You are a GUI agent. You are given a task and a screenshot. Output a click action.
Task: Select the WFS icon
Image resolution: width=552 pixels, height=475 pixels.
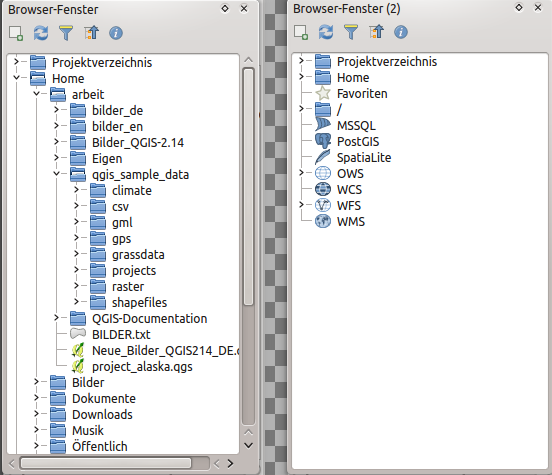click(x=323, y=205)
